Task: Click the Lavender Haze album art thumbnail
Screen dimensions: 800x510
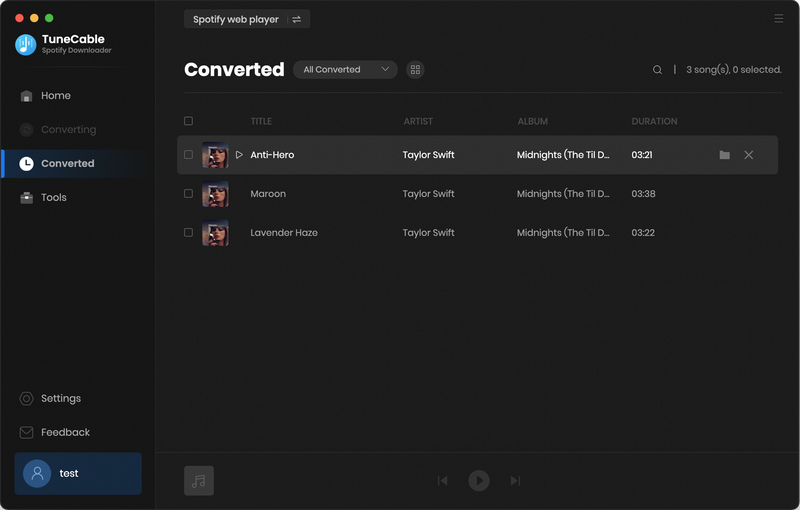Action: pos(215,233)
